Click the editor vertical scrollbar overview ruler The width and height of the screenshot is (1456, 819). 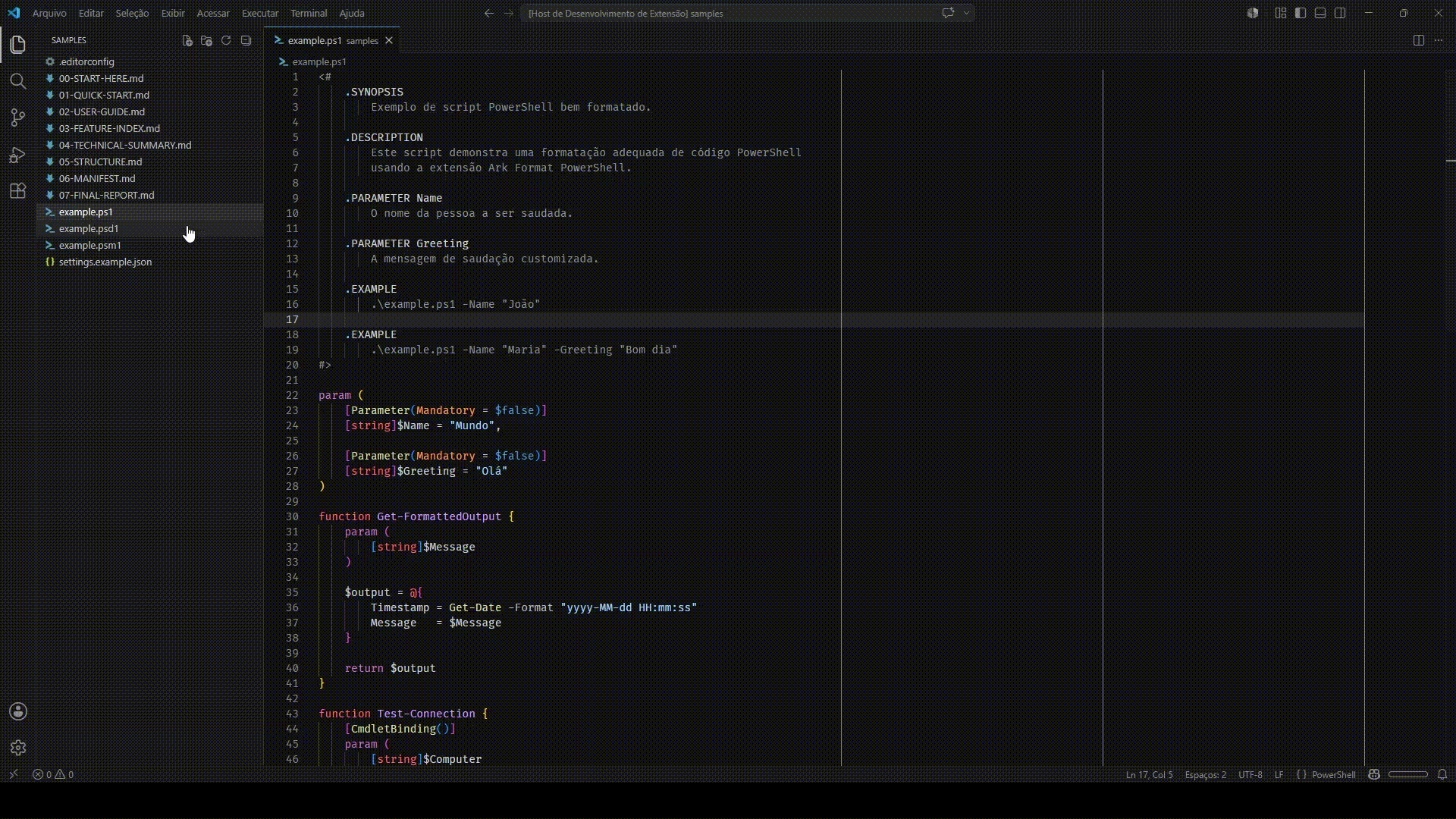point(1450,417)
